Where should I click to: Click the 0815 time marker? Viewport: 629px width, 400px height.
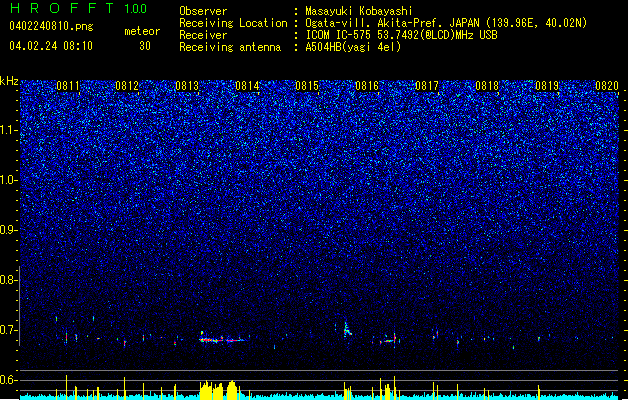(x=307, y=86)
